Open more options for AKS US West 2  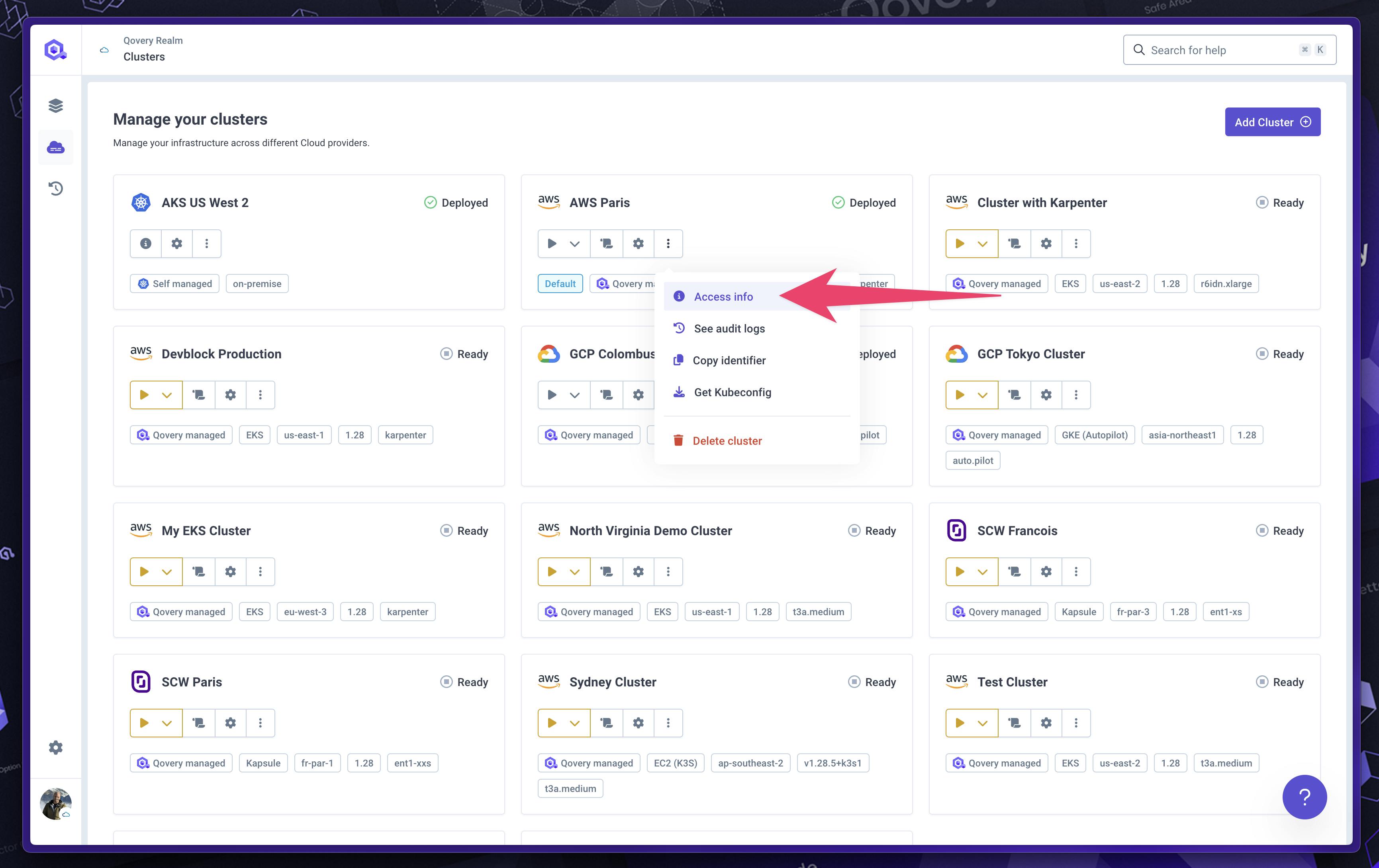(207, 243)
